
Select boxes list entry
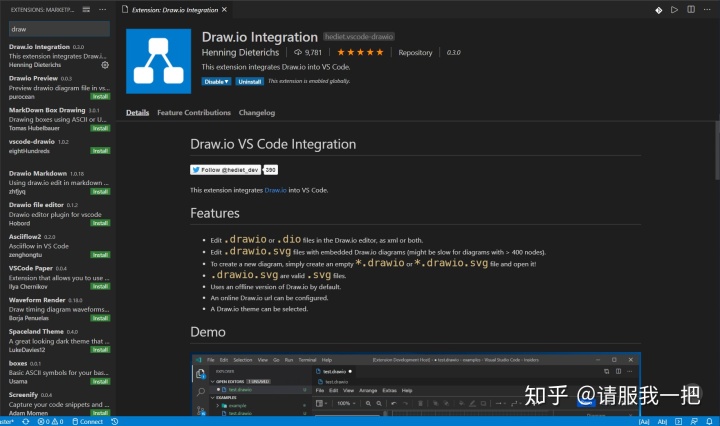[x=58, y=372]
